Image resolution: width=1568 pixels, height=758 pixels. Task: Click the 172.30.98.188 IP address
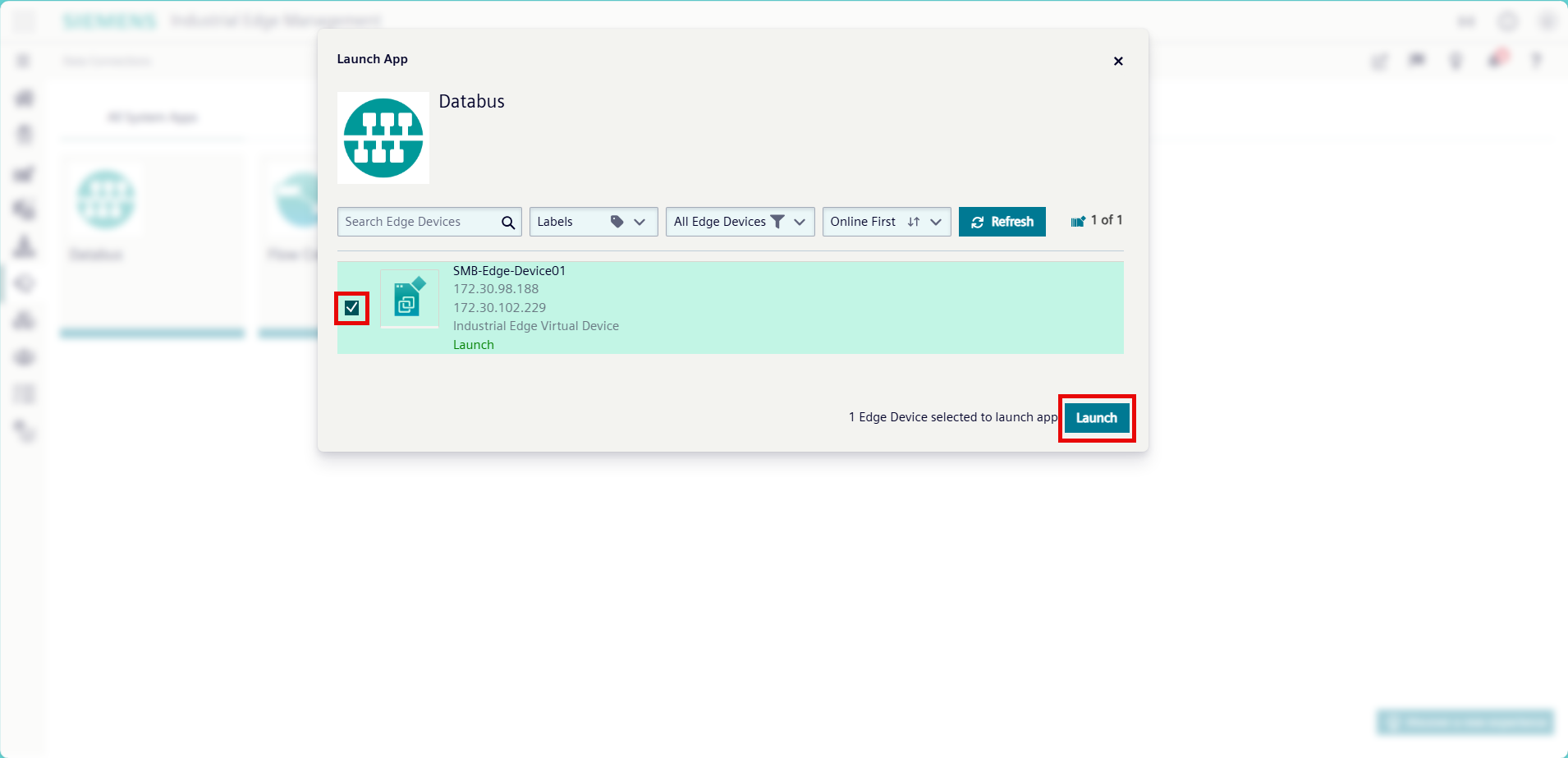tap(496, 289)
